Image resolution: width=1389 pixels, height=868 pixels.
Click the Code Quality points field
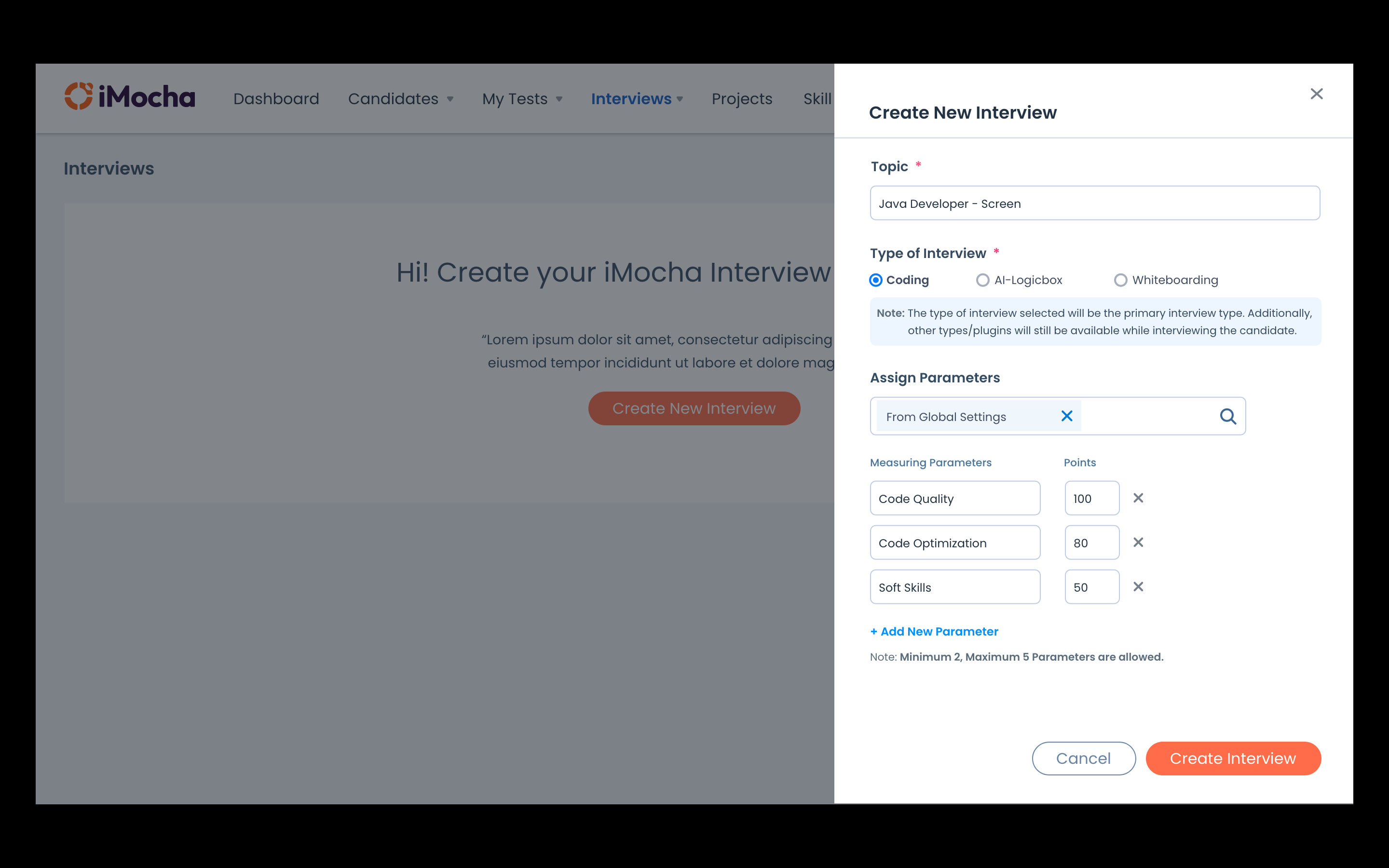pyautogui.click(x=1091, y=498)
